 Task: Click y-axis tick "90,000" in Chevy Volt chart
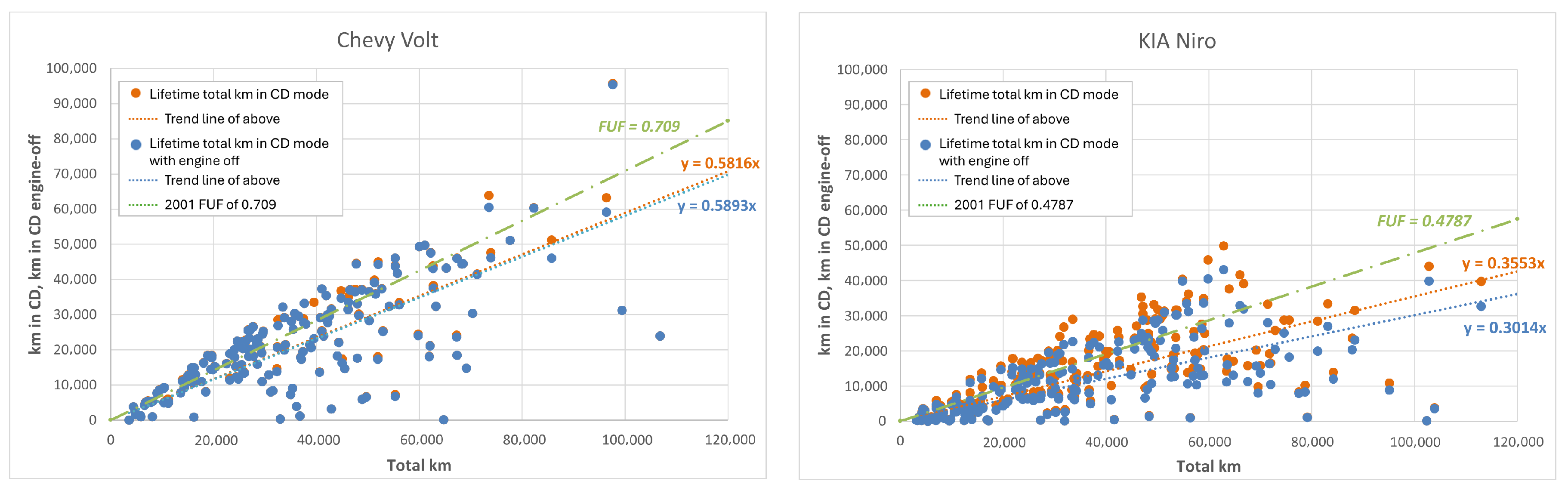pyautogui.click(x=75, y=104)
